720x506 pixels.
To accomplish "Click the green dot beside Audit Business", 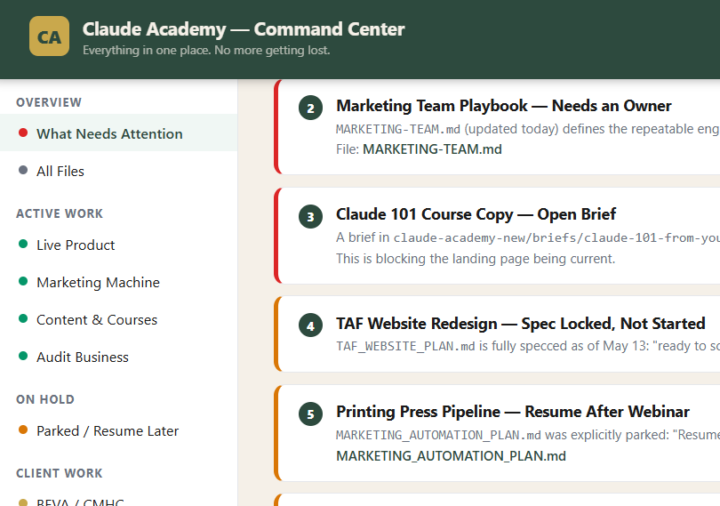I will pos(23,356).
